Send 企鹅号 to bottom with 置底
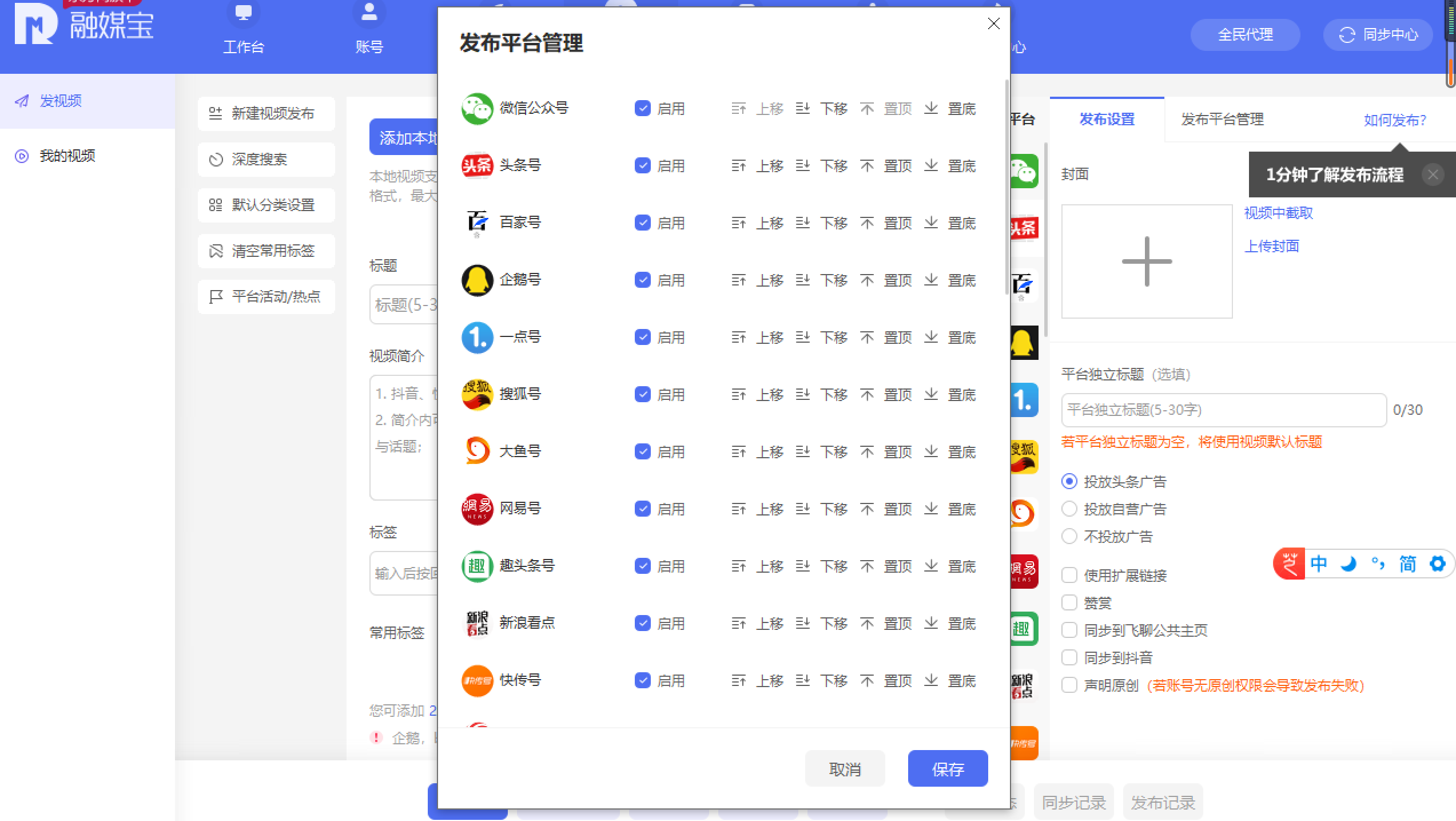The width and height of the screenshot is (1456, 821). click(x=950, y=280)
